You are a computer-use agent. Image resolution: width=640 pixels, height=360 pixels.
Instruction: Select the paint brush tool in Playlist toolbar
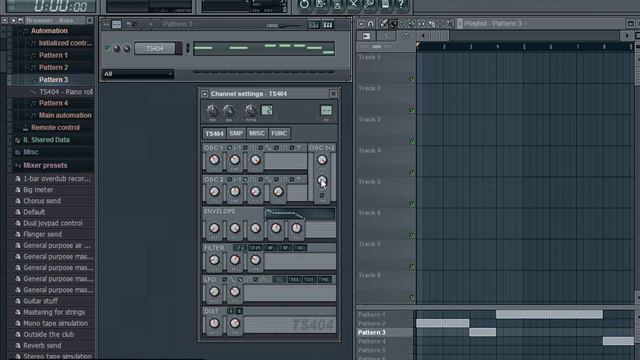(x=393, y=24)
